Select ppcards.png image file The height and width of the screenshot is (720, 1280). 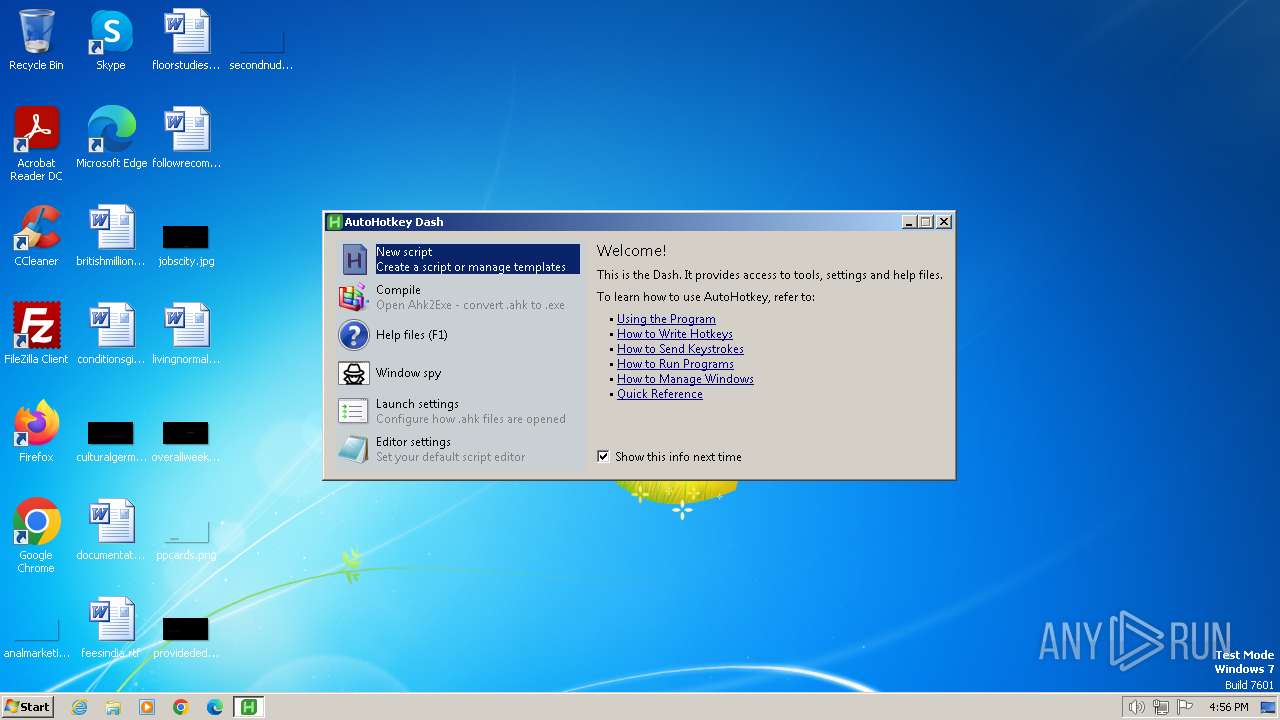(x=186, y=532)
